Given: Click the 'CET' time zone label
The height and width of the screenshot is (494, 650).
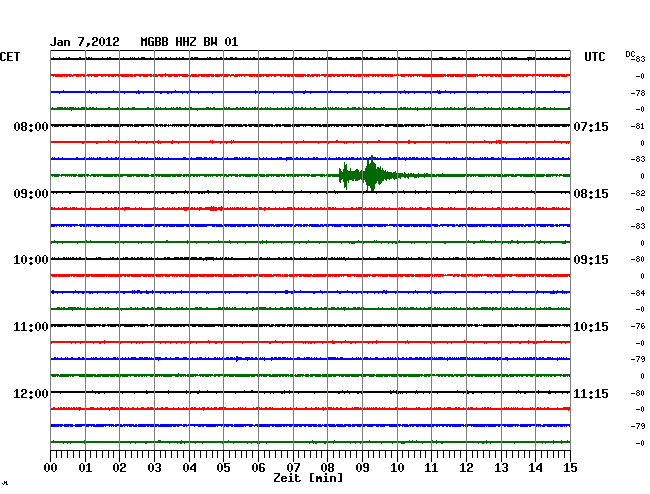Looking at the screenshot, I should 10,57.
